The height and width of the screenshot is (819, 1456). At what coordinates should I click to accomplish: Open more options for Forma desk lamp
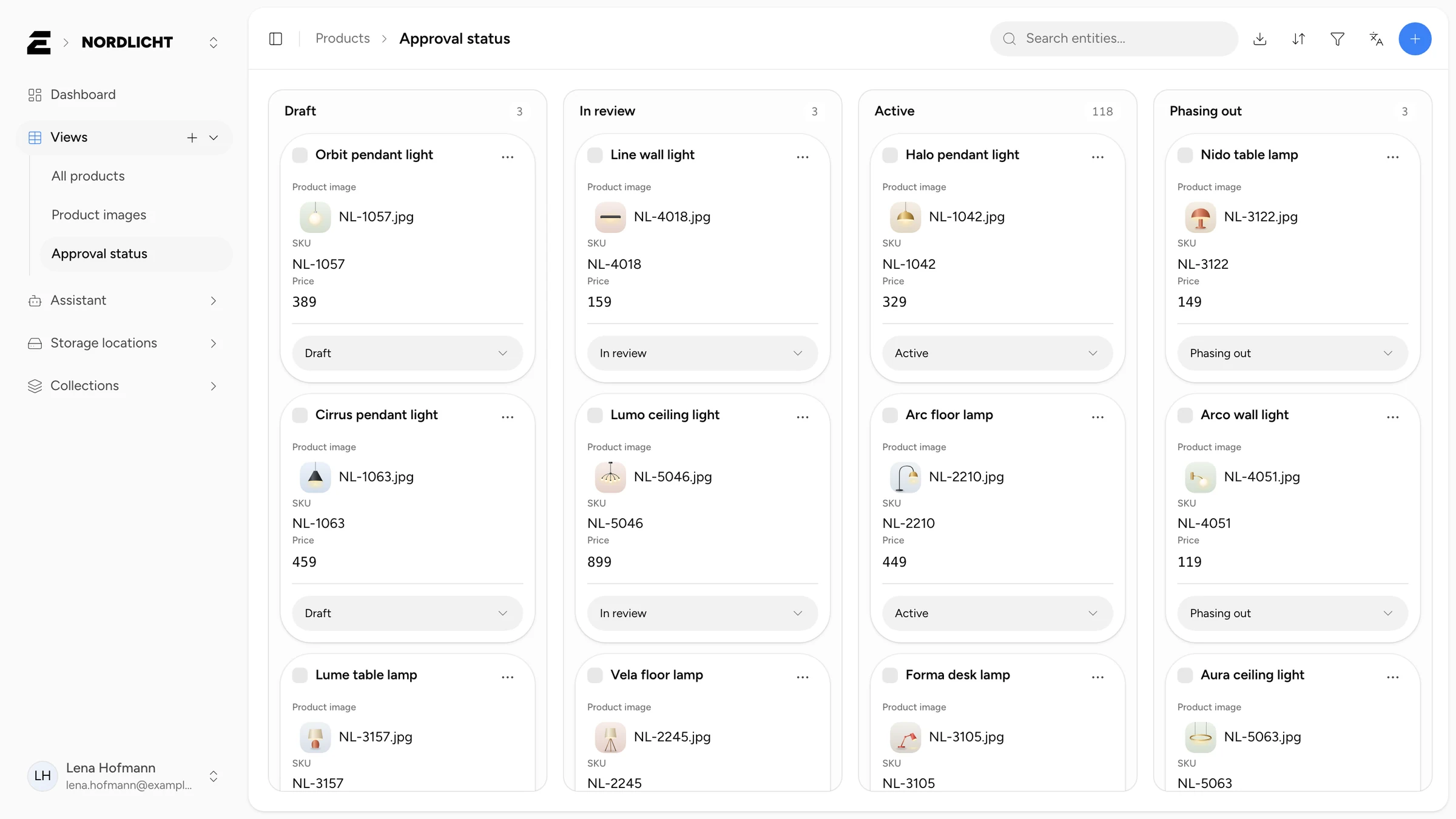tap(1097, 676)
